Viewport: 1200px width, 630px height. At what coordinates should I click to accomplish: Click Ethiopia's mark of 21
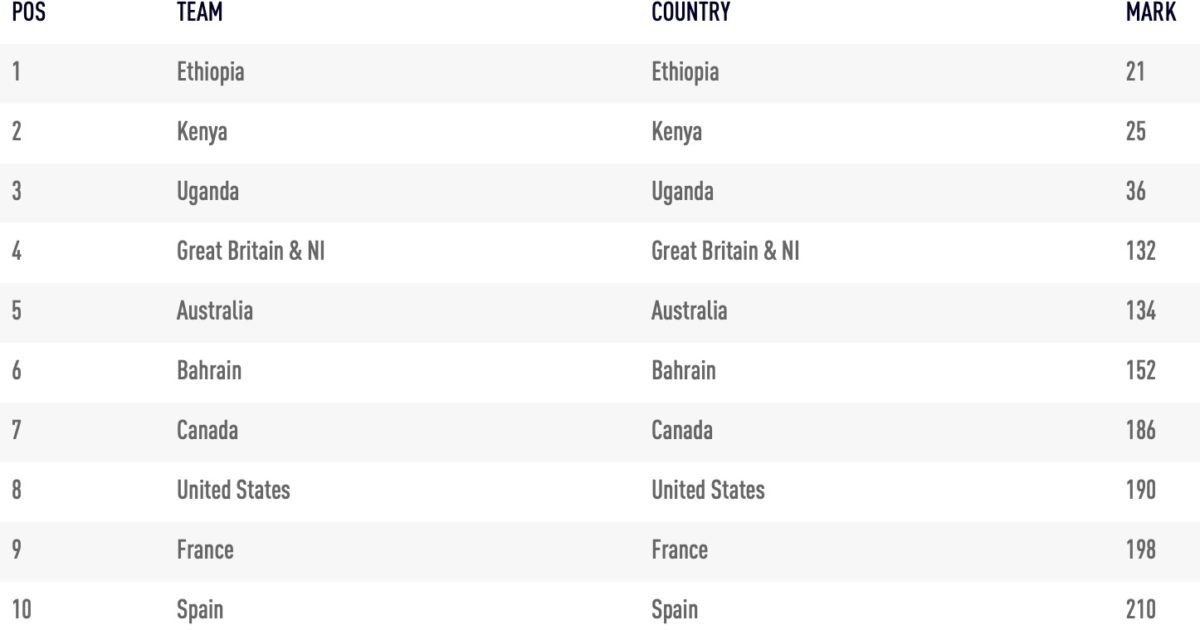[1135, 72]
